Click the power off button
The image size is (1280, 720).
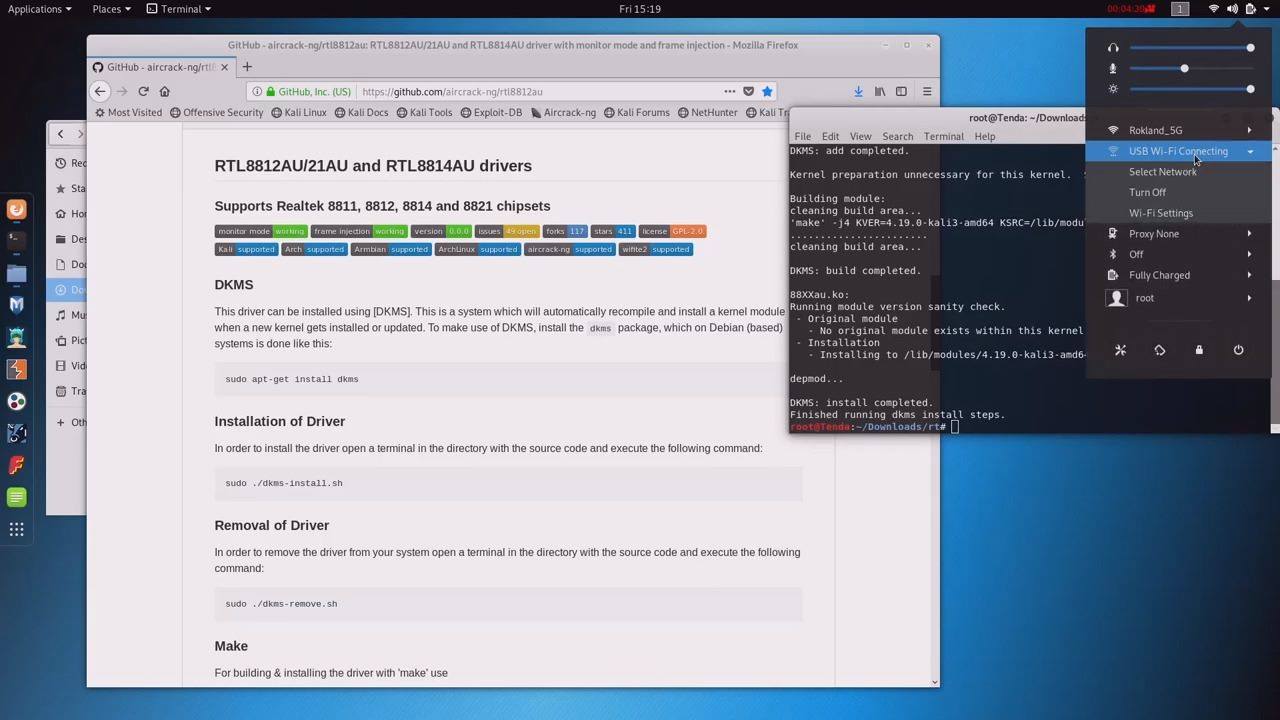1238,350
